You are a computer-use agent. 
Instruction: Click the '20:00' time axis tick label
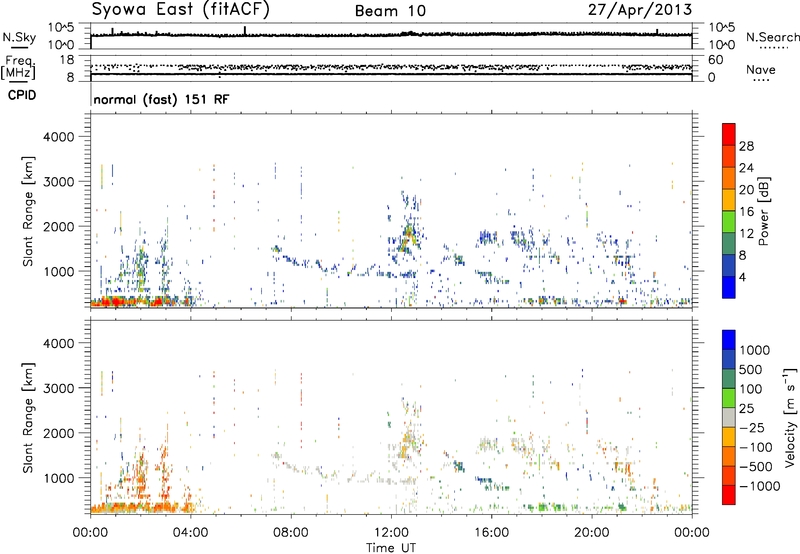(x=591, y=533)
